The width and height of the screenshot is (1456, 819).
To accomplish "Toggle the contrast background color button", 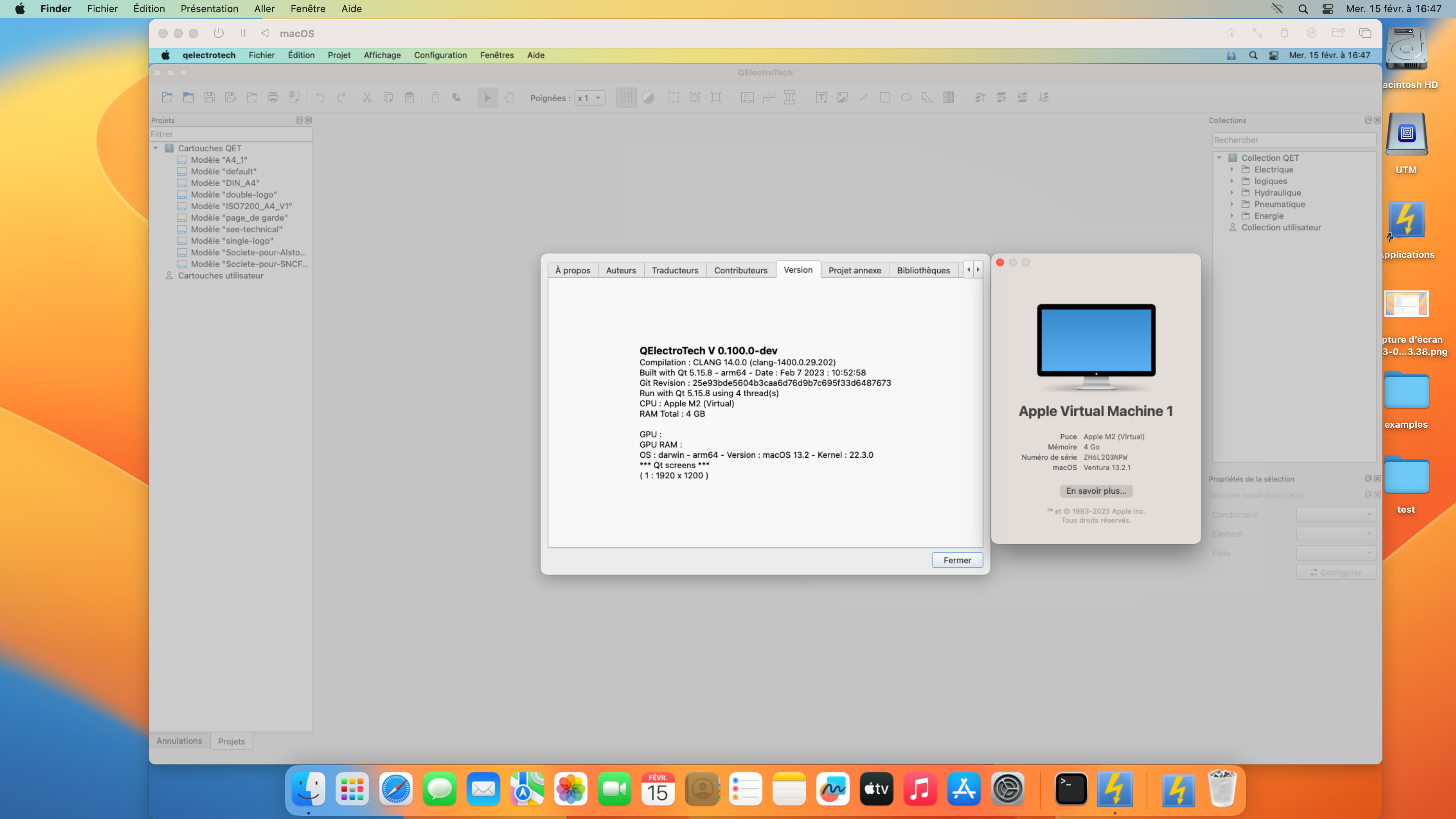I will [x=648, y=97].
